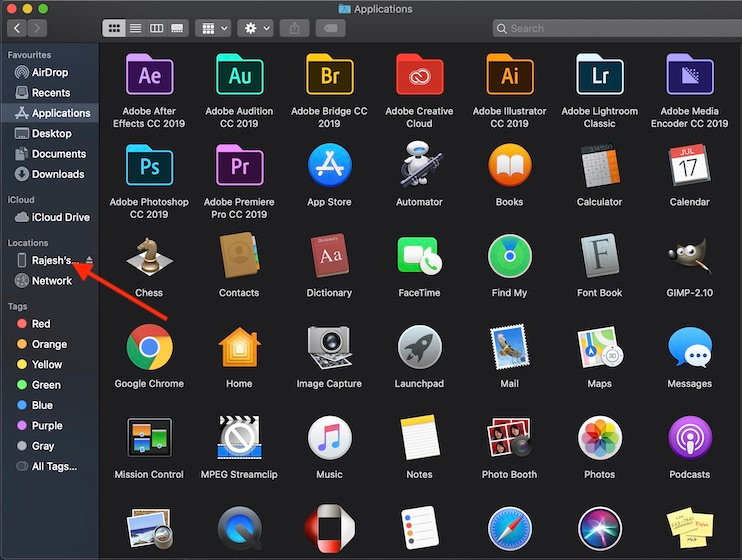Open the group-by arrangement dropdown
The width and height of the screenshot is (742, 560).
tap(214, 29)
